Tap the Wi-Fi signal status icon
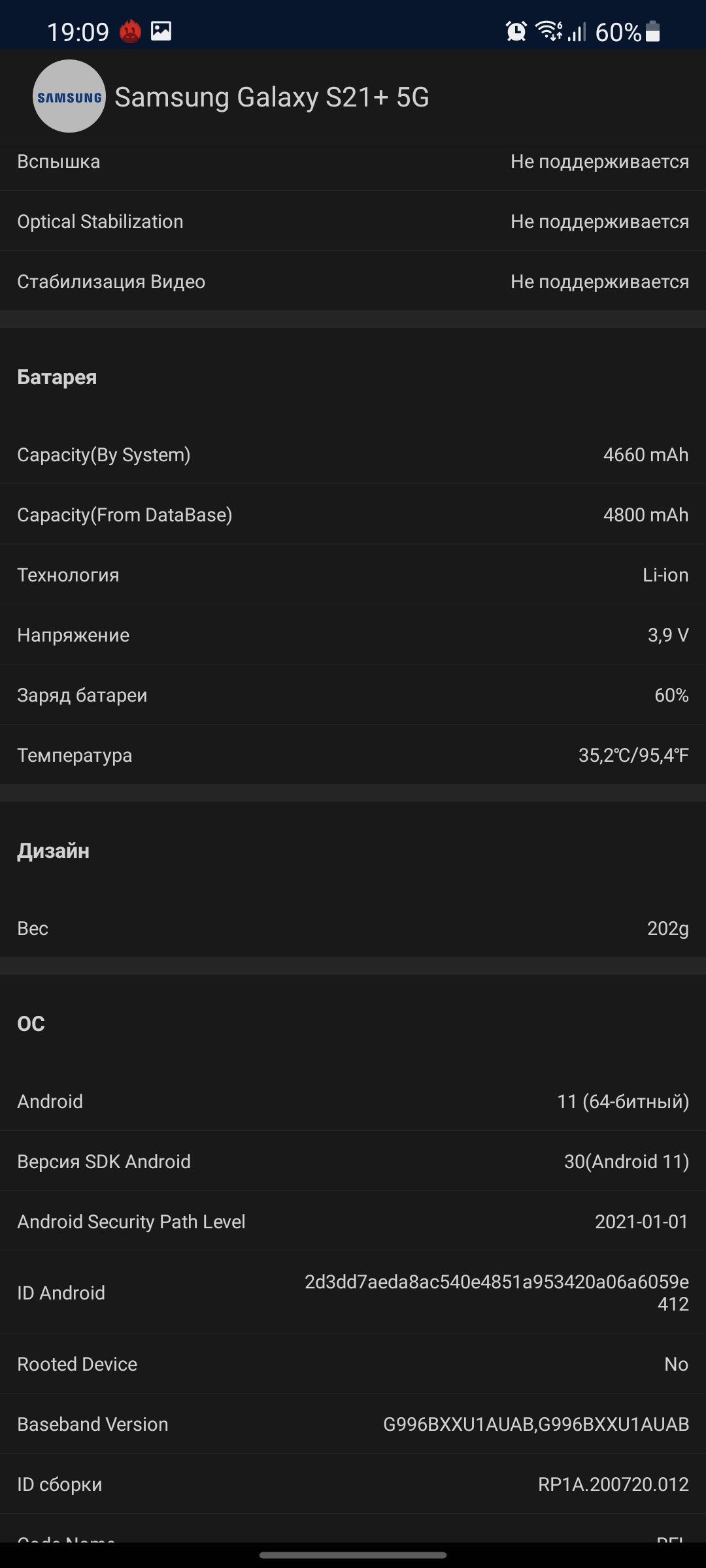This screenshot has height=1568, width=706. coord(548,31)
